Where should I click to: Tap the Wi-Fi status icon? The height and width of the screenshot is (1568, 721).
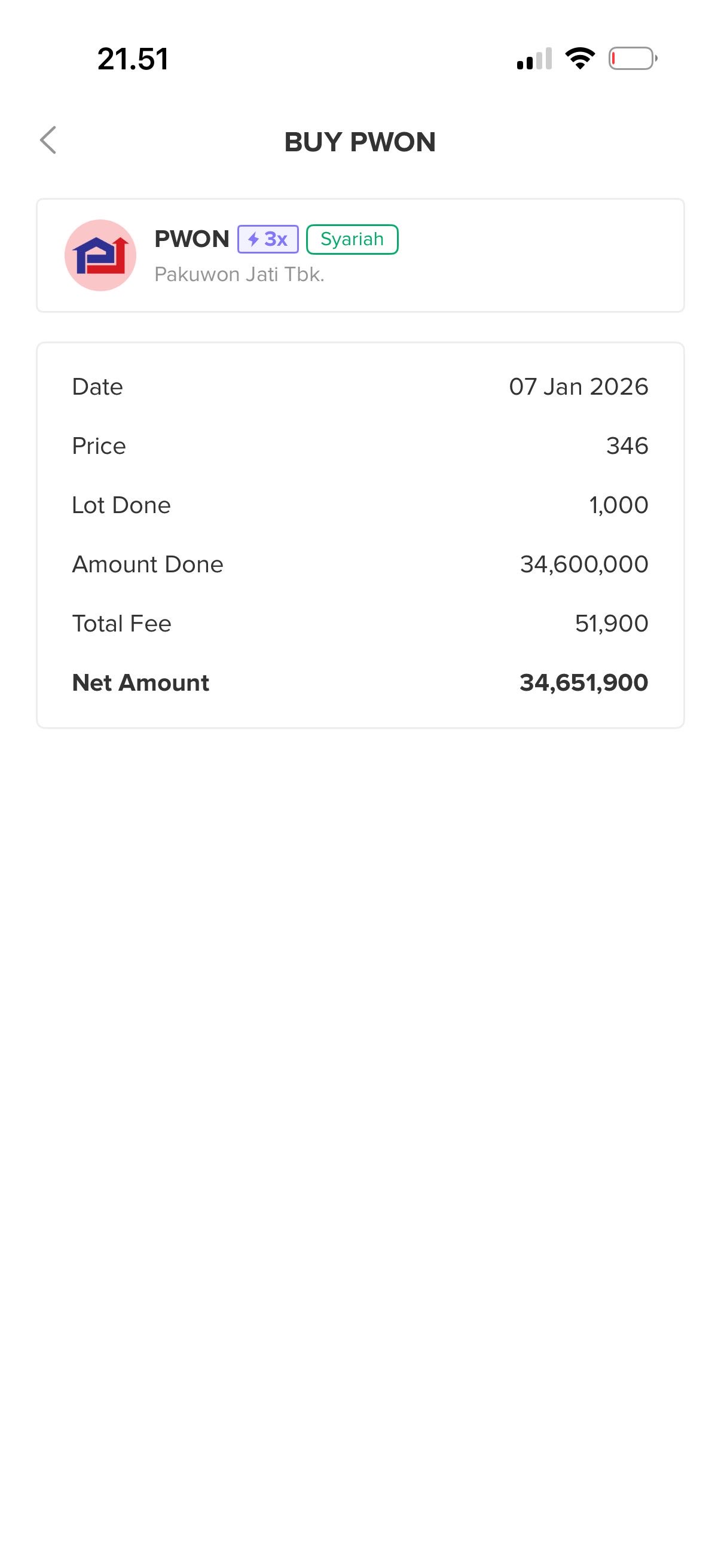[580, 59]
